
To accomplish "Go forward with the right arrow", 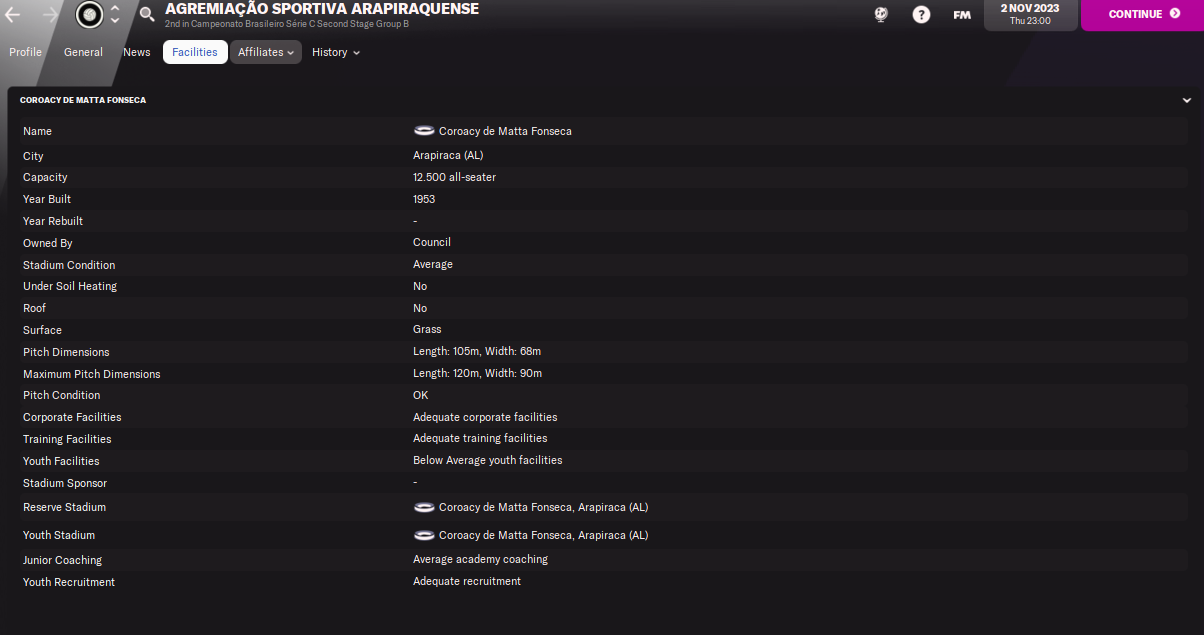I will (50, 15).
